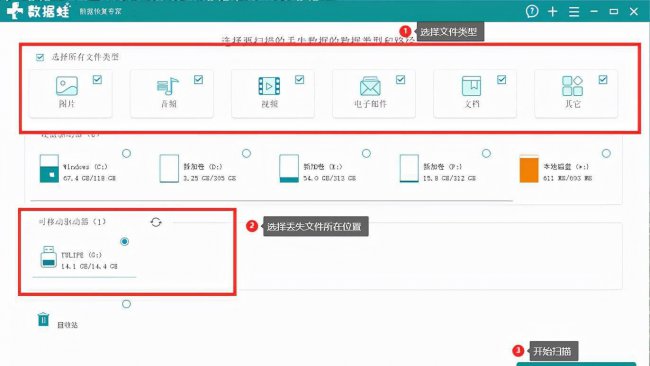Click the 新加卷 (D:) drive icon

[169, 168]
